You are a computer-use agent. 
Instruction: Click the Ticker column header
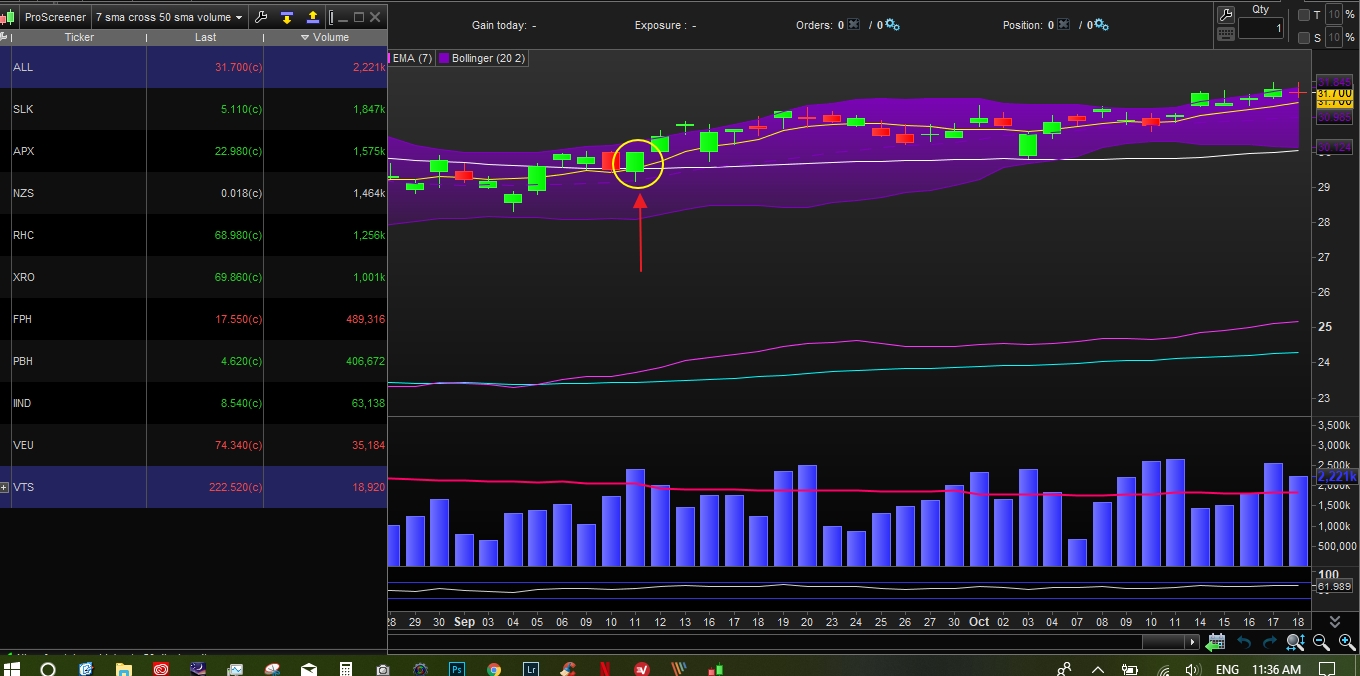(x=78, y=37)
